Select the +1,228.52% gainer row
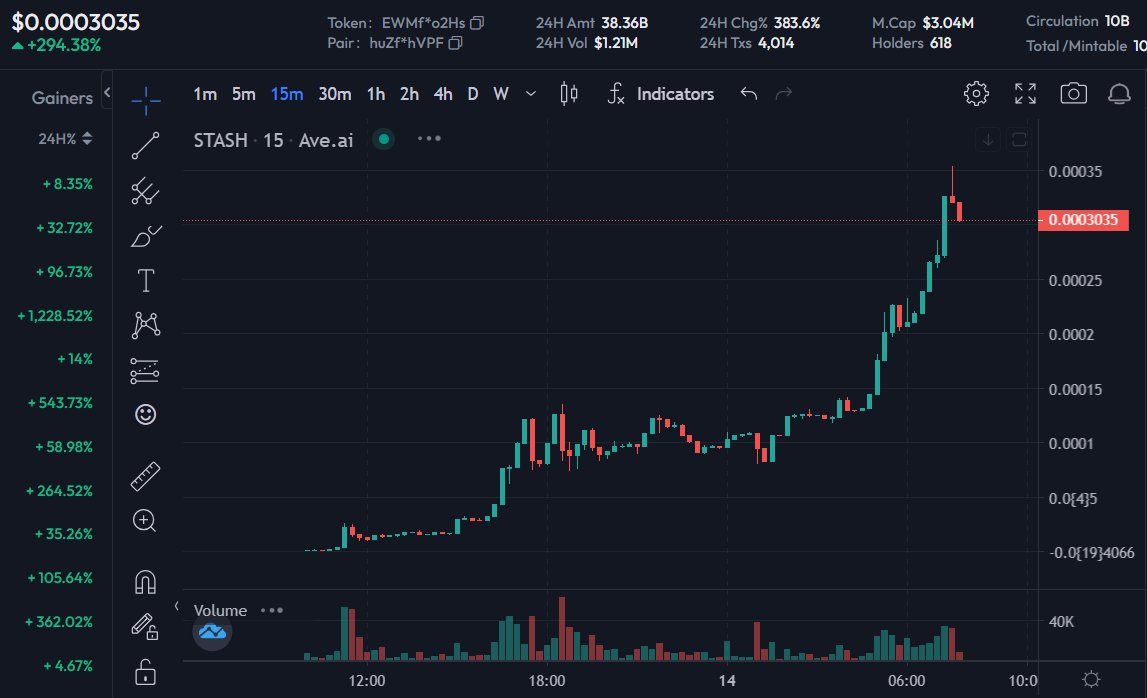 tap(56, 316)
